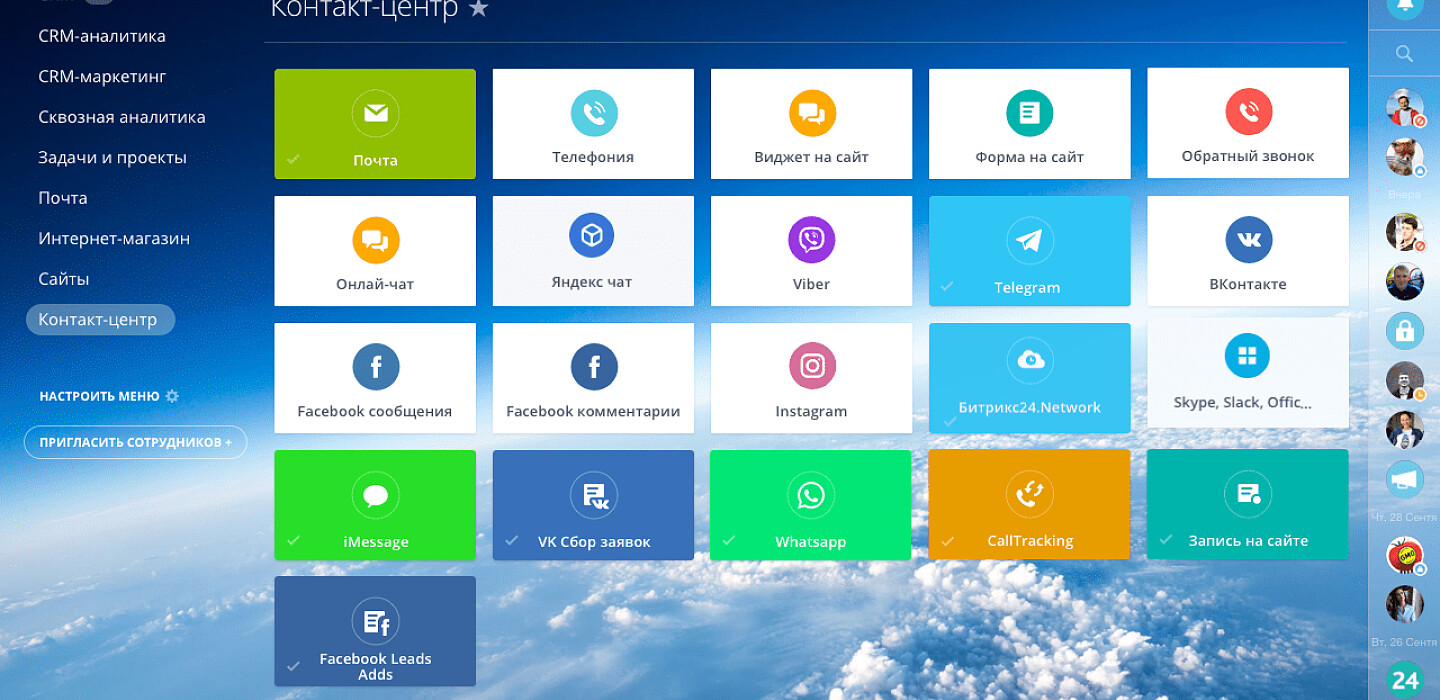Click the round 24 button in the sidebar
This screenshot has height=700, width=1440.
click(x=1405, y=681)
